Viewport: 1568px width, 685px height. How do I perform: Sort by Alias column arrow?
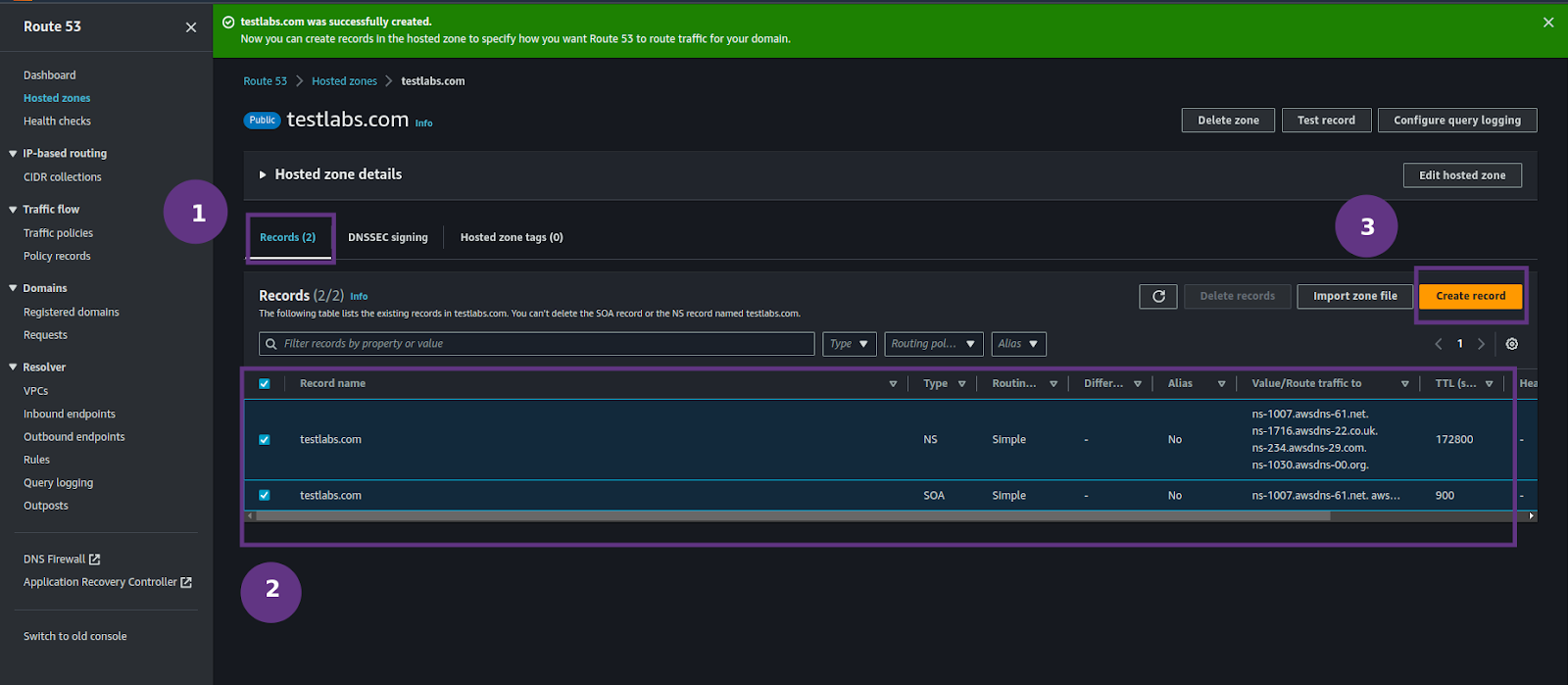click(x=1221, y=384)
